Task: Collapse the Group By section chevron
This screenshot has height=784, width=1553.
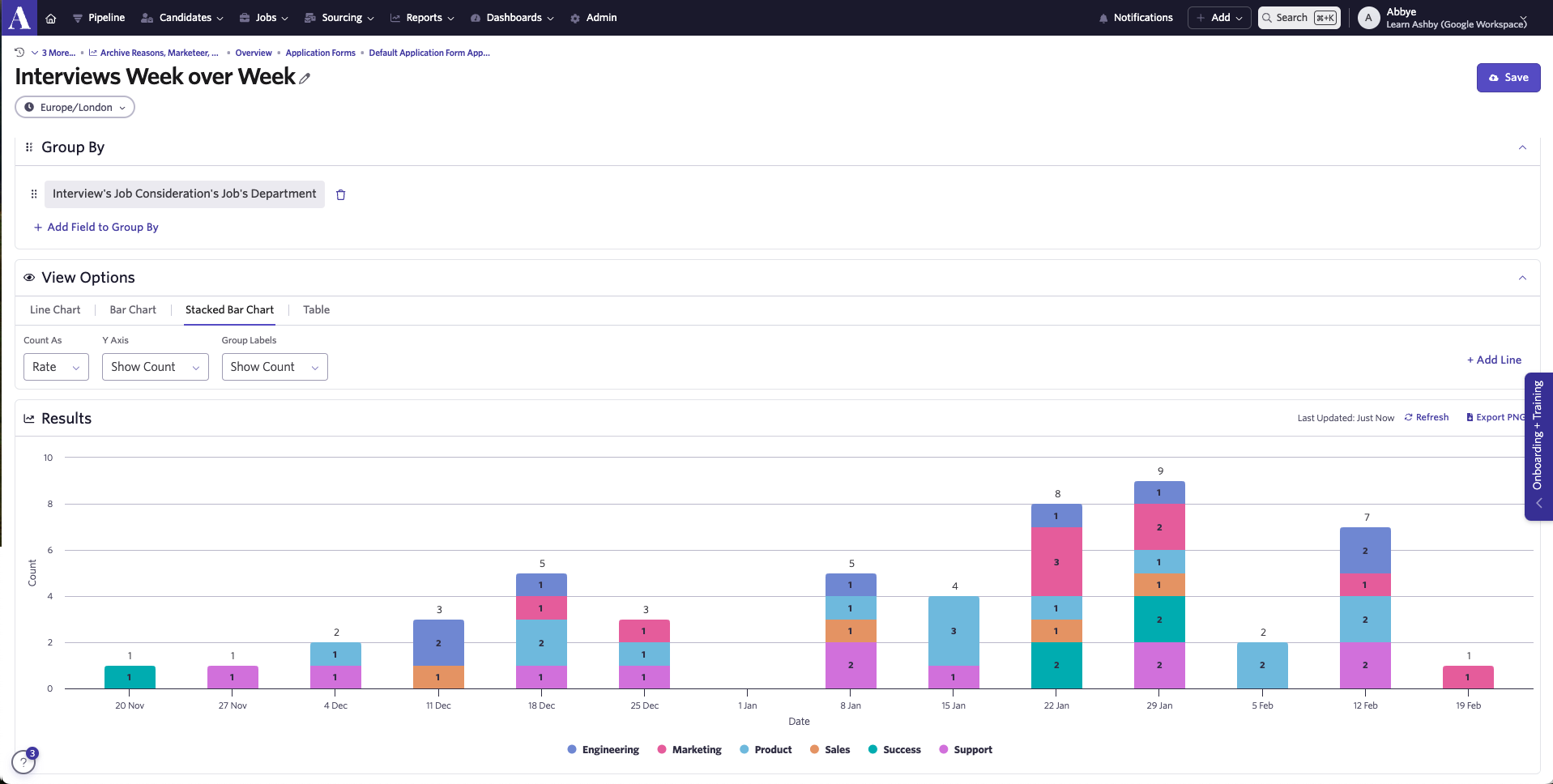Action: coord(1522,147)
